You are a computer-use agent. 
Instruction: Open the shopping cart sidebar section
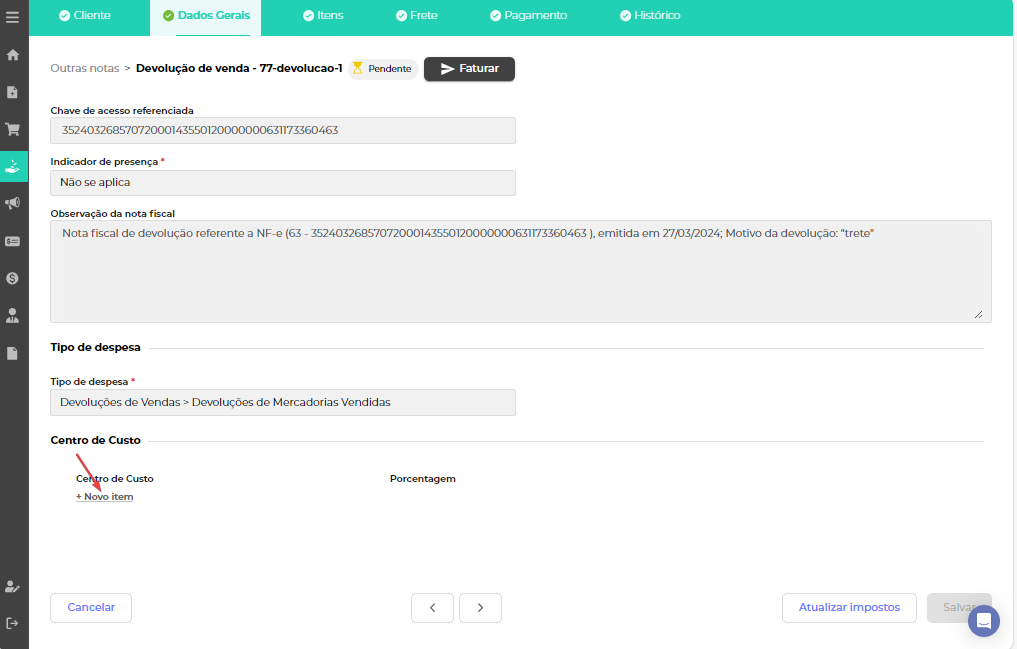[13, 129]
